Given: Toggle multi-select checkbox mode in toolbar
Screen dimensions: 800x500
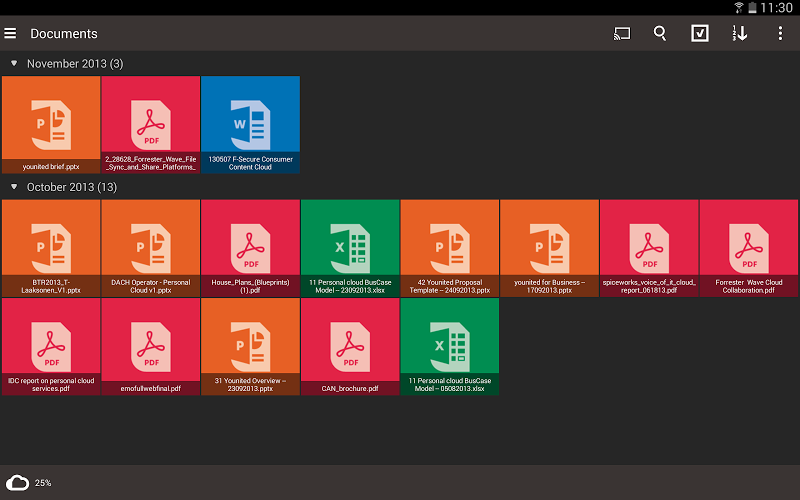Looking at the screenshot, I should tap(700, 33).
